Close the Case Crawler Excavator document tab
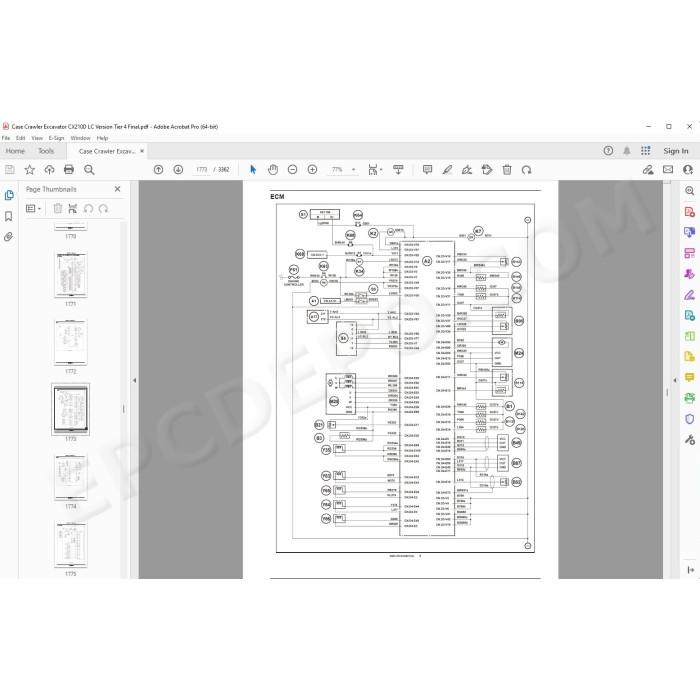Screen dimensions: 700x700 tap(142, 151)
